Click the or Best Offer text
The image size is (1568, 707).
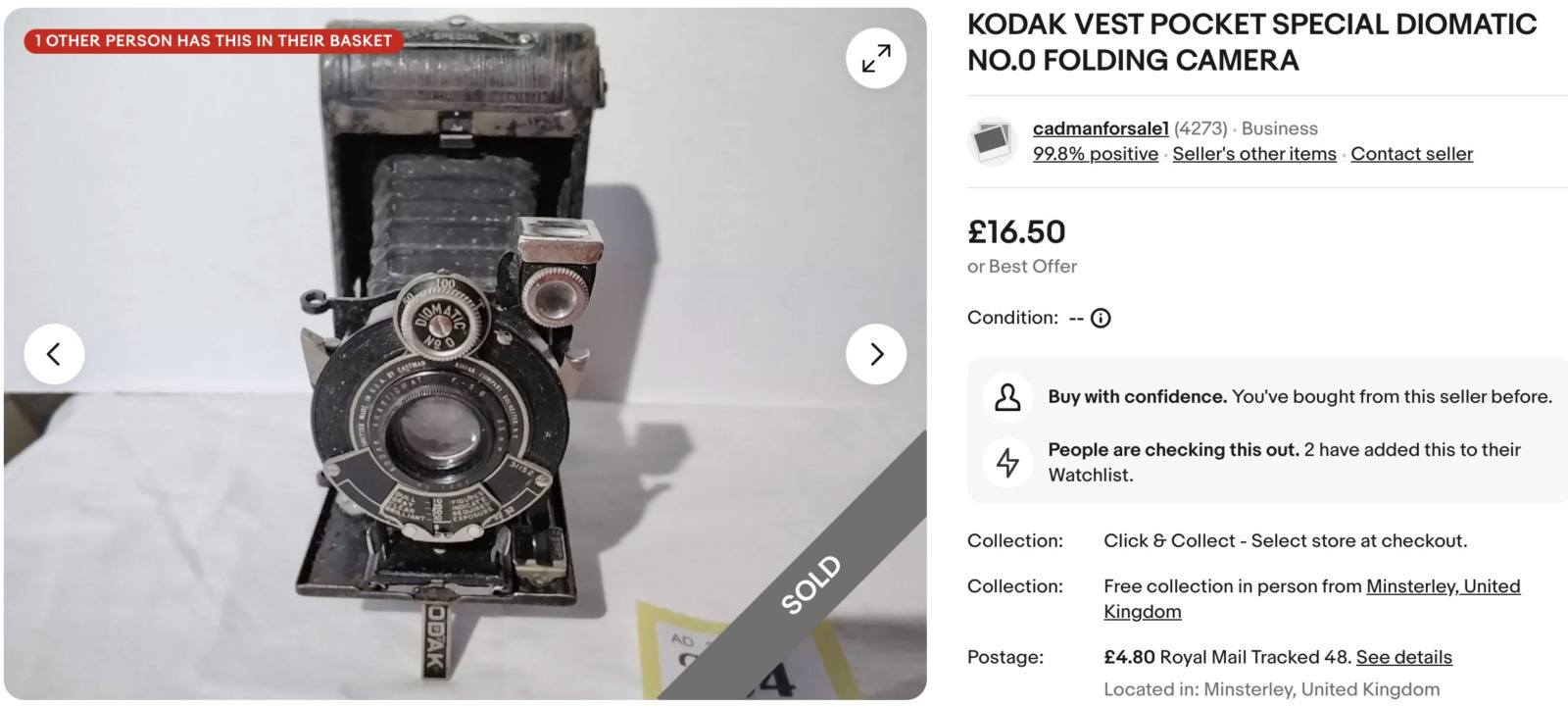click(x=1022, y=267)
